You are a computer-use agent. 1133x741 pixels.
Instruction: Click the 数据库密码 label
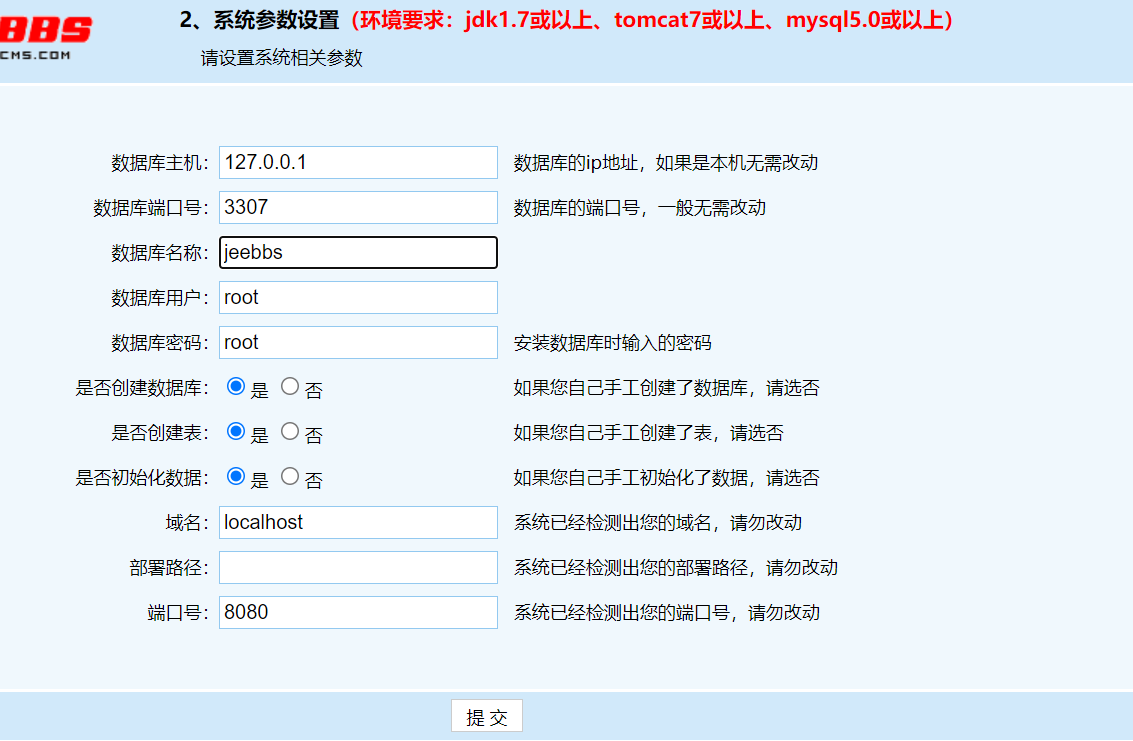pyautogui.click(x=160, y=343)
